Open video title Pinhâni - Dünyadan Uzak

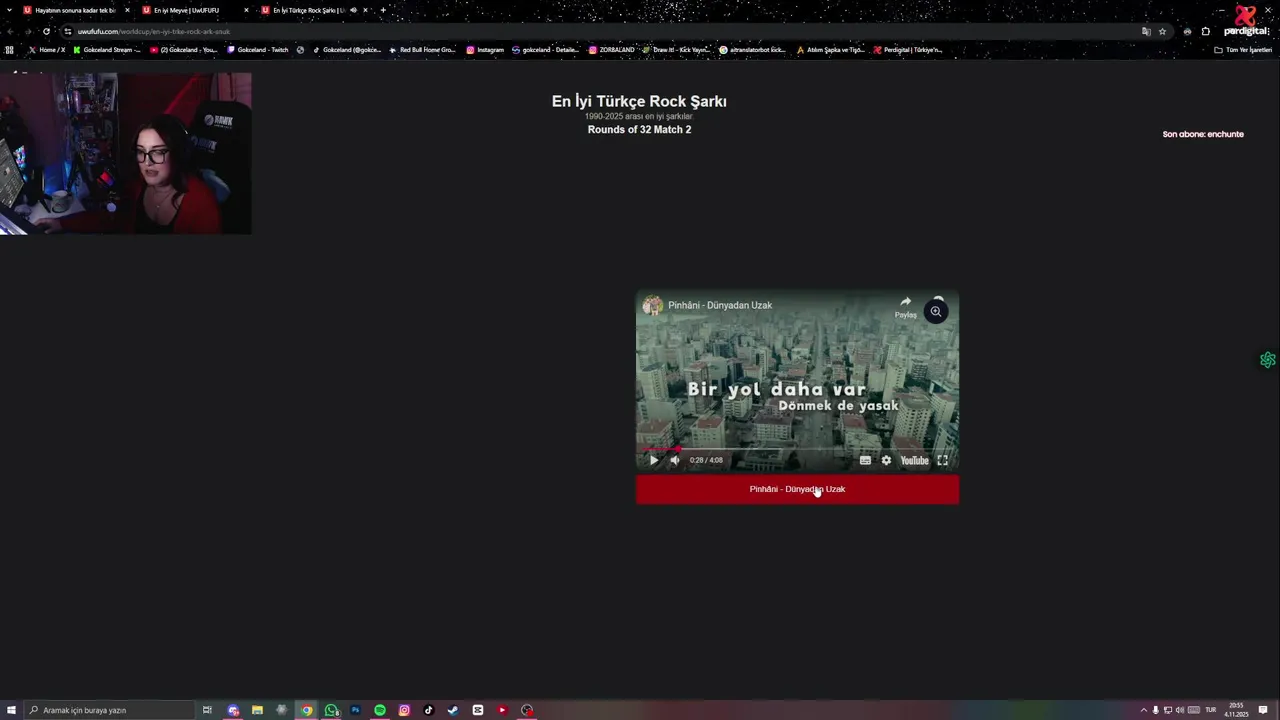(x=720, y=305)
